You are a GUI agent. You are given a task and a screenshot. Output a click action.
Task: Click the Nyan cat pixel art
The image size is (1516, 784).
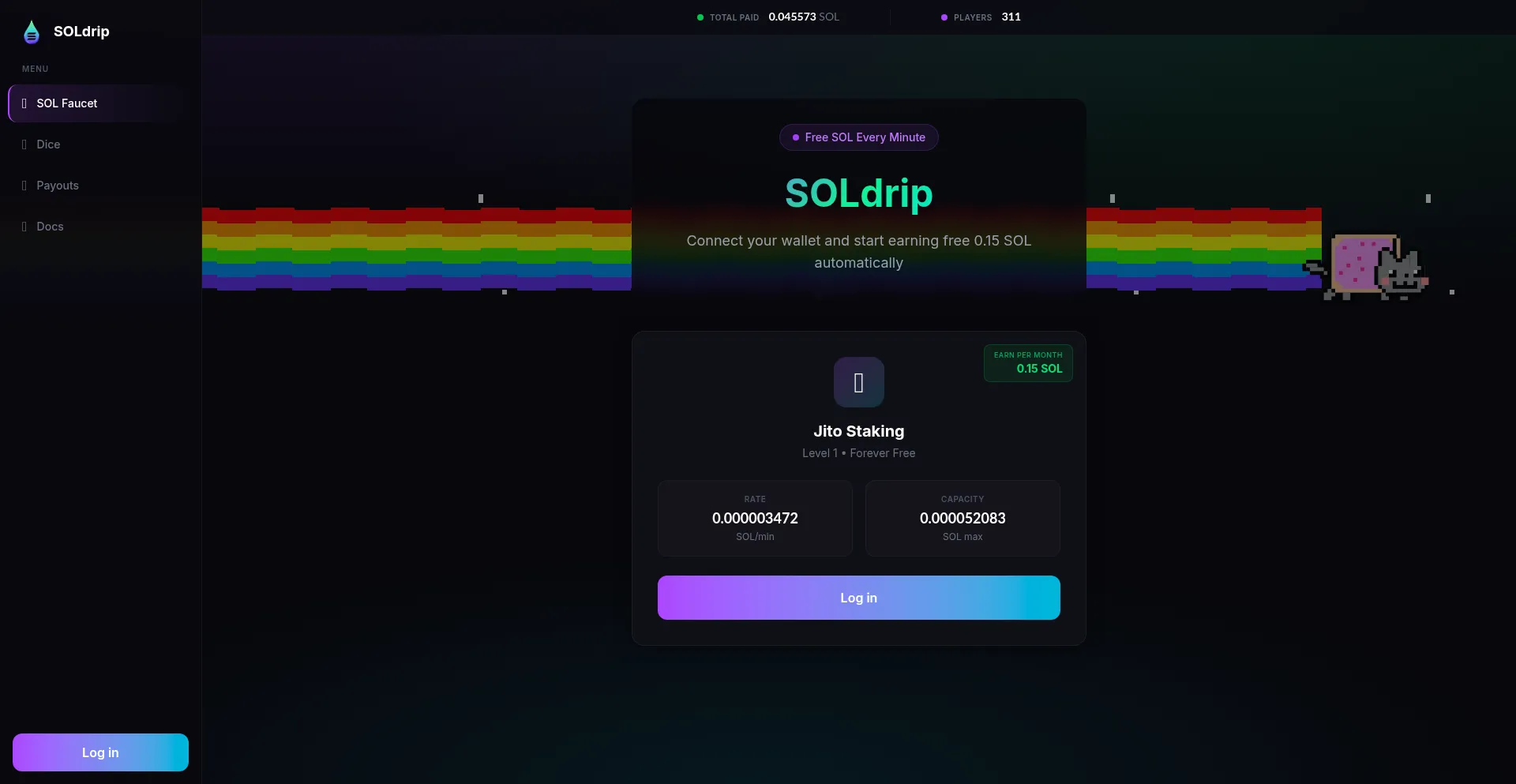tap(1366, 267)
